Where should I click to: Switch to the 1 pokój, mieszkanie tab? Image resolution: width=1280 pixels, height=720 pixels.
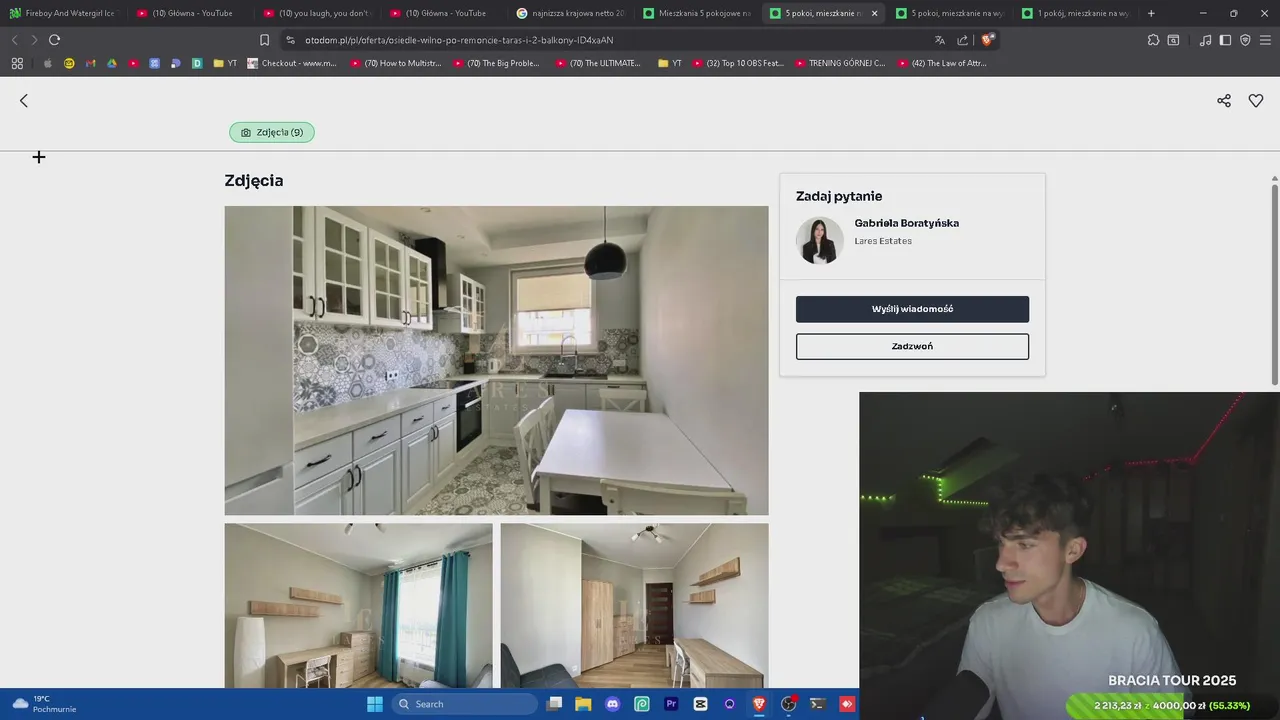tap(1075, 13)
